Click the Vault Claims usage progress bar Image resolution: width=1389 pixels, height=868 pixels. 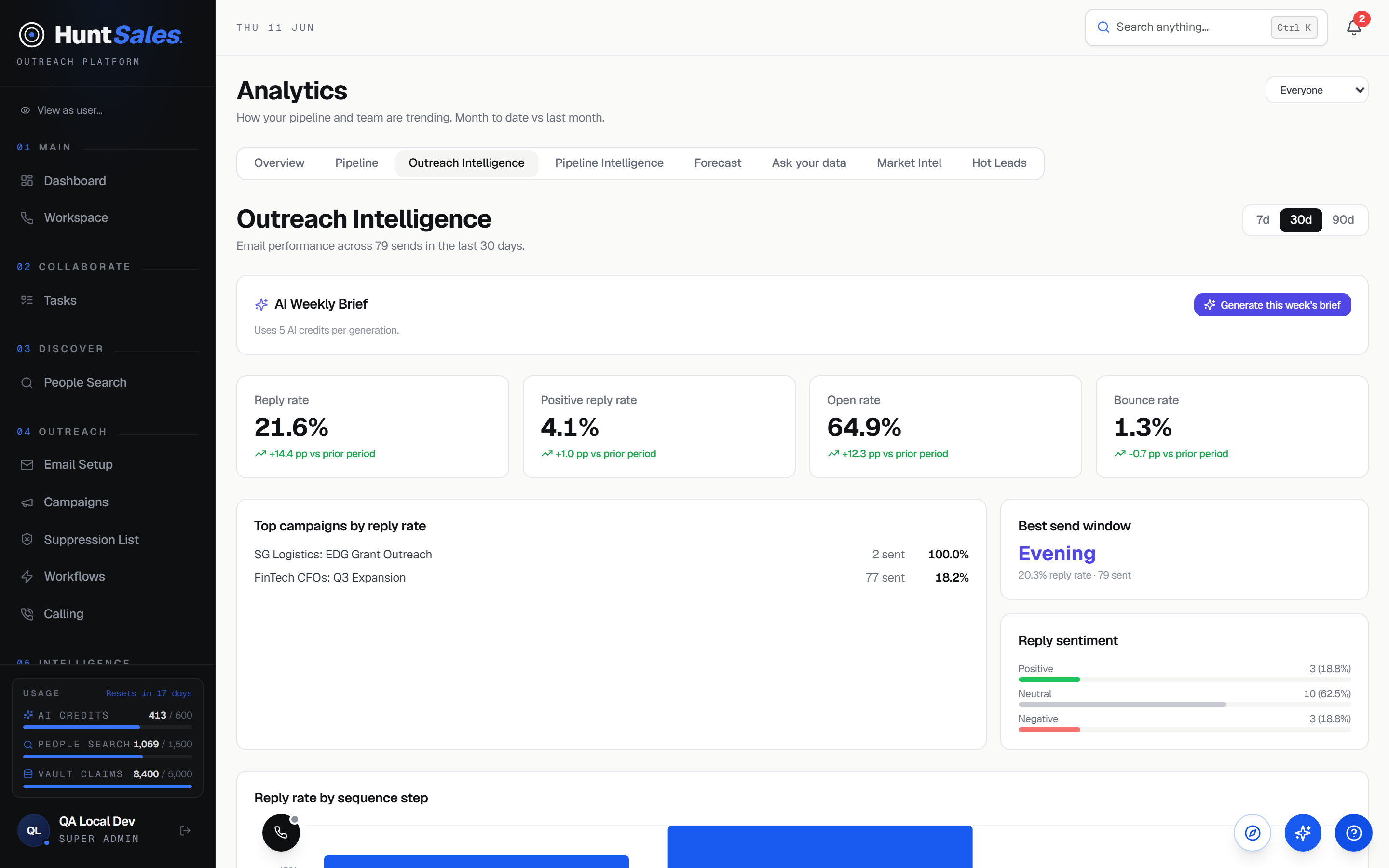pos(108,787)
